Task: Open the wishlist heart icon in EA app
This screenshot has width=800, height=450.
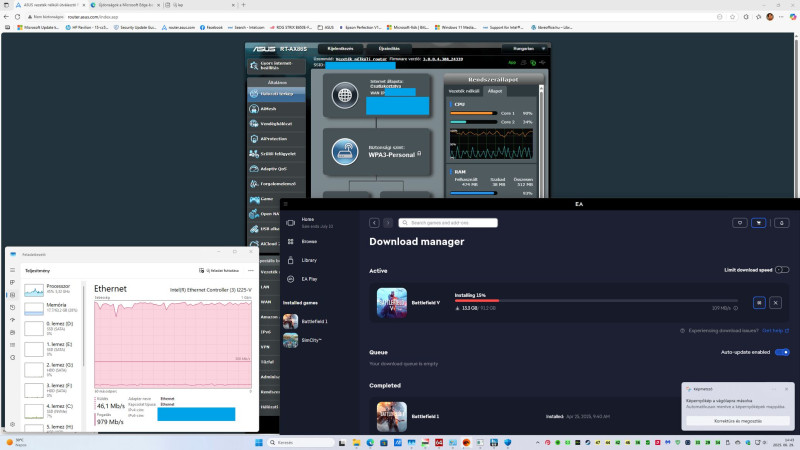Action: tap(740, 223)
